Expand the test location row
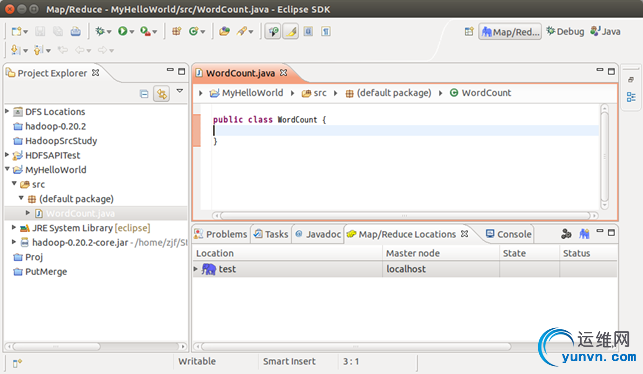Image resolution: width=643 pixels, height=374 pixels. [196, 269]
